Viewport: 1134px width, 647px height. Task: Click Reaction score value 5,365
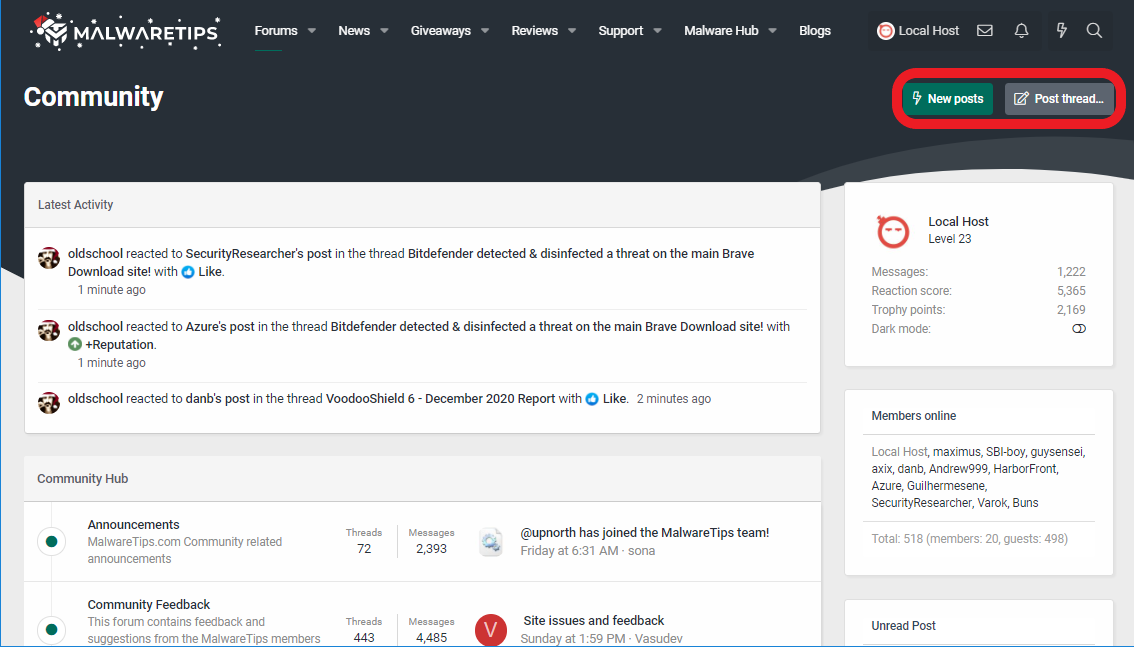(1071, 291)
